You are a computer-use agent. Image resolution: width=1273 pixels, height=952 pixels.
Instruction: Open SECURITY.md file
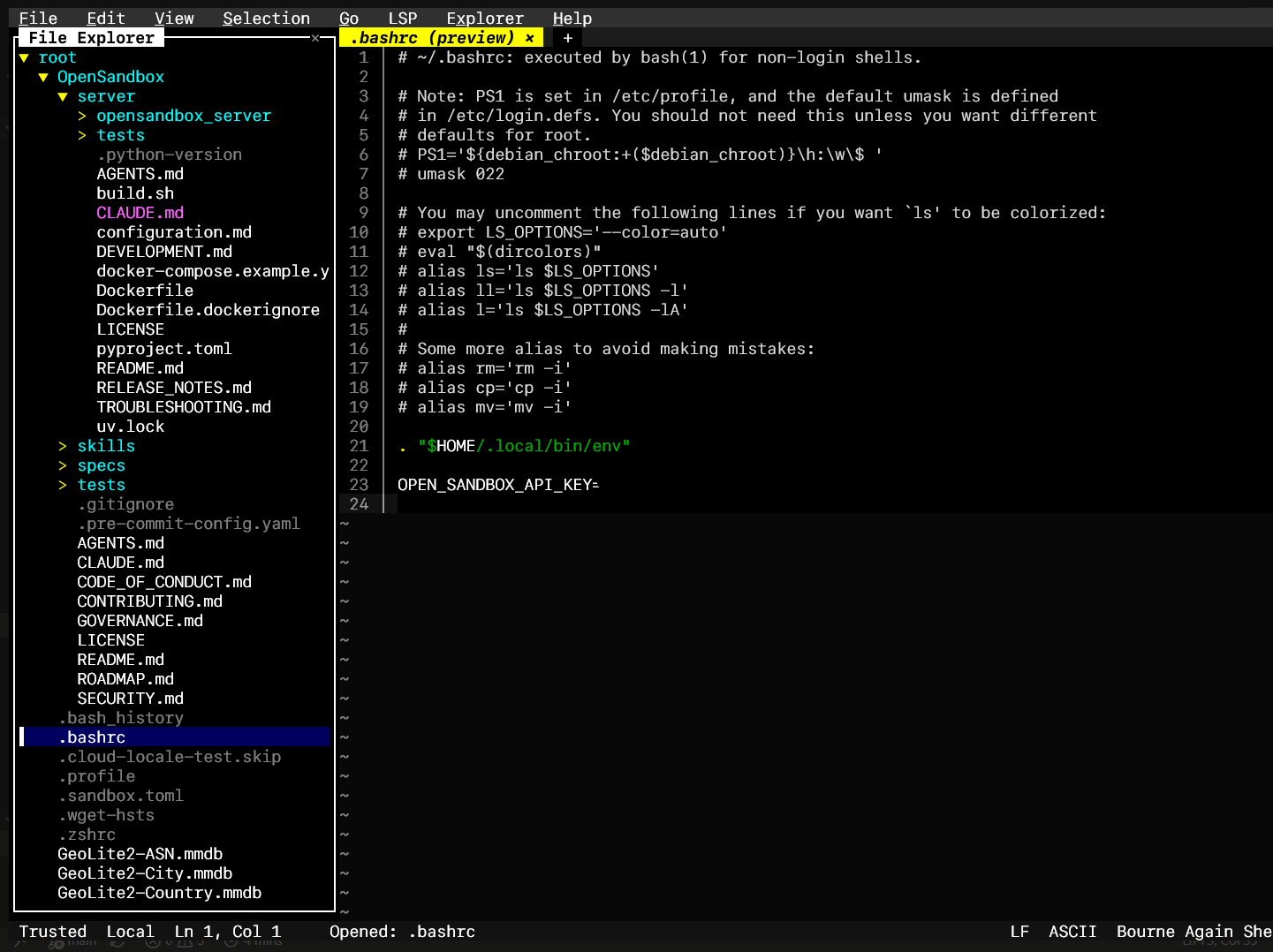(x=131, y=699)
